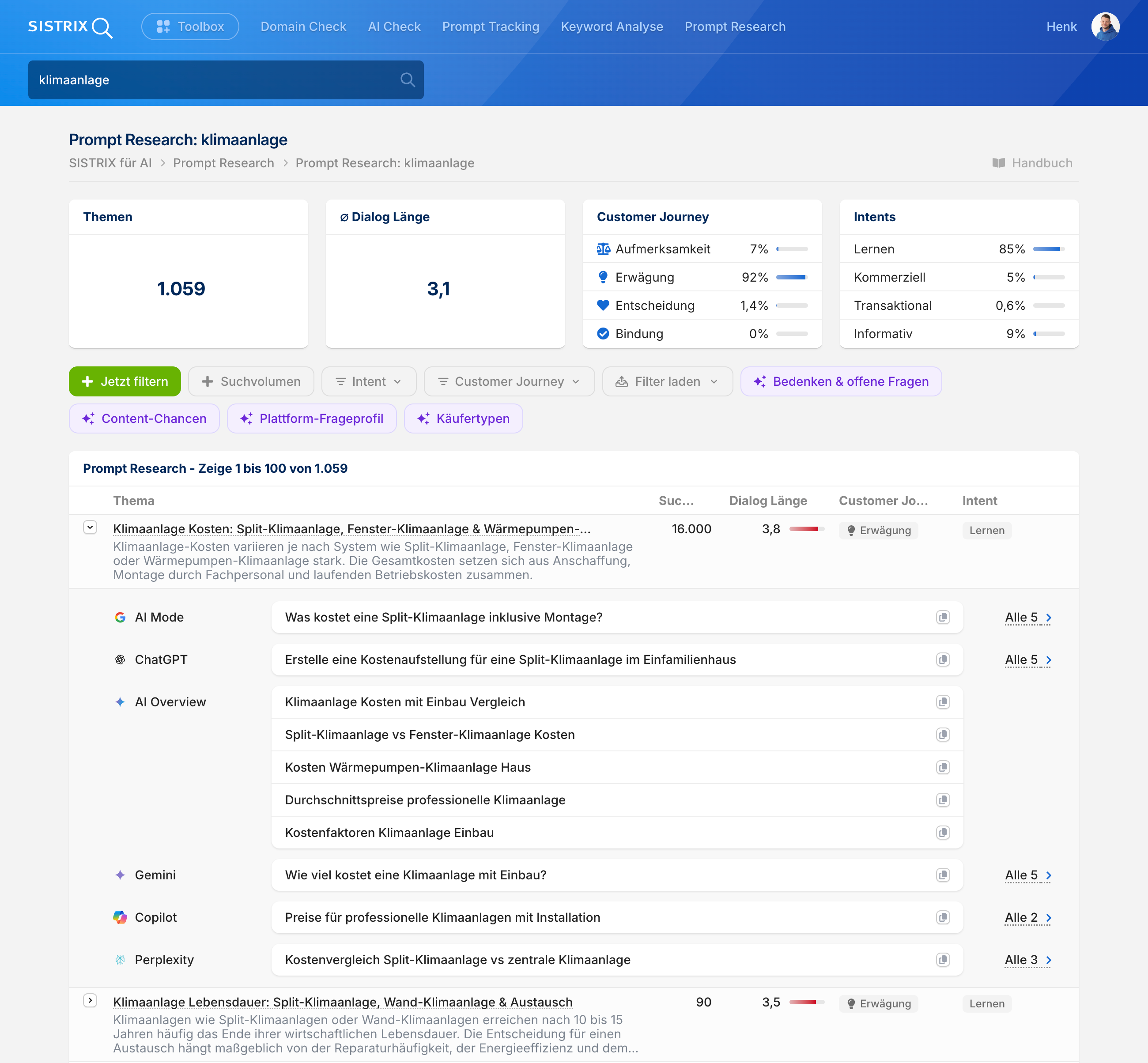Open Prompt Tracking

pyautogui.click(x=491, y=26)
